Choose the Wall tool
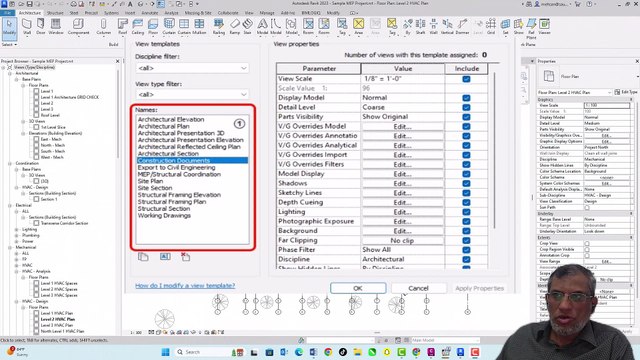Screen dimensions: 640x360 coord(27,27)
